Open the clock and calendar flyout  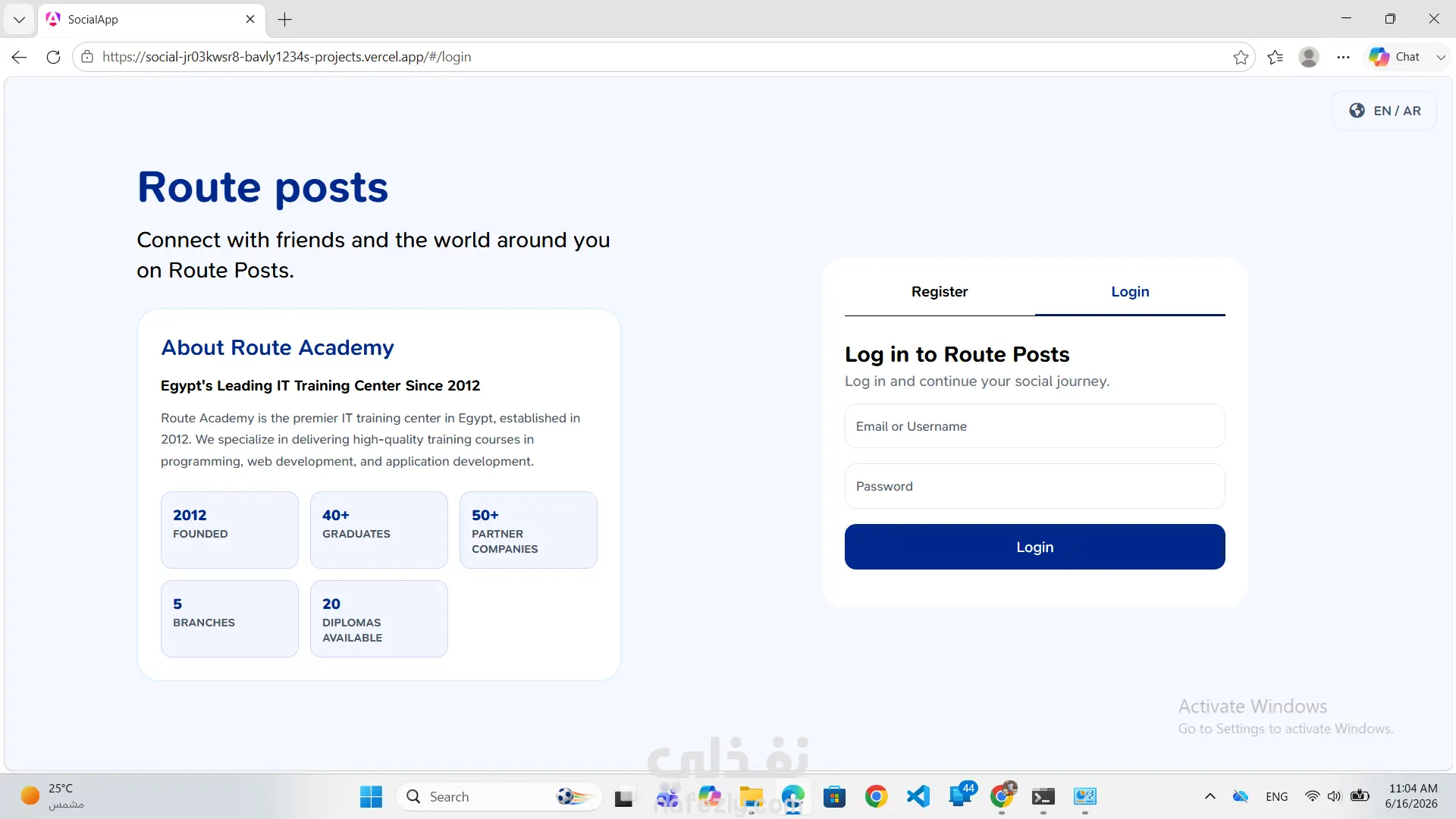point(1412,796)
